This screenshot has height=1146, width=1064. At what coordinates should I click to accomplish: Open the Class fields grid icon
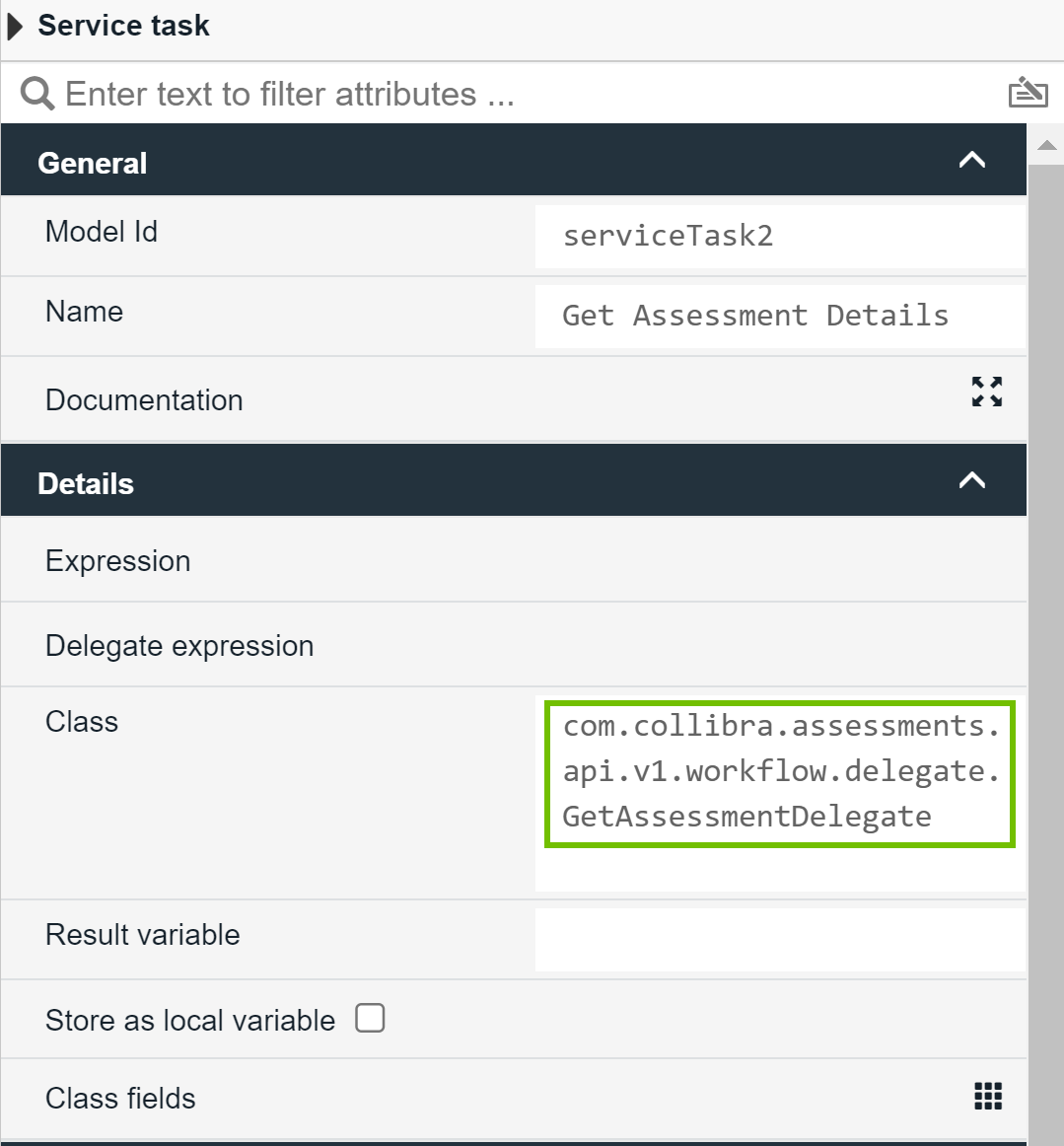tap(987, 1096)
